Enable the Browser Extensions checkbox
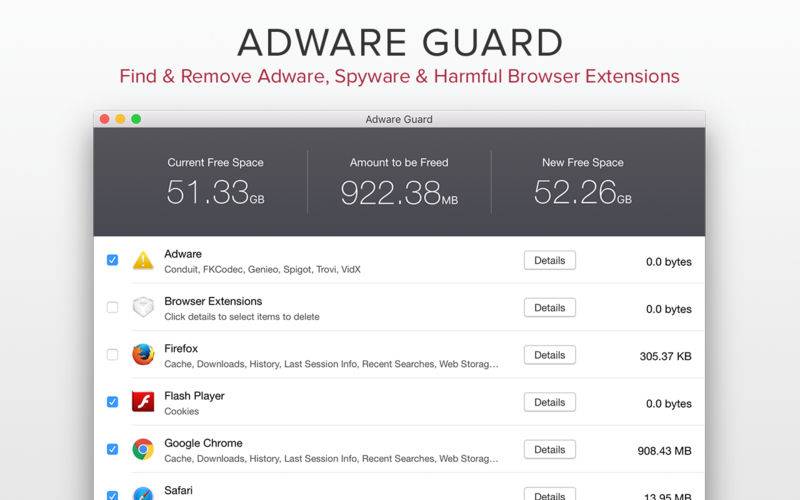The width and height of the screenshot is (800, 500). tap(112, 307)
